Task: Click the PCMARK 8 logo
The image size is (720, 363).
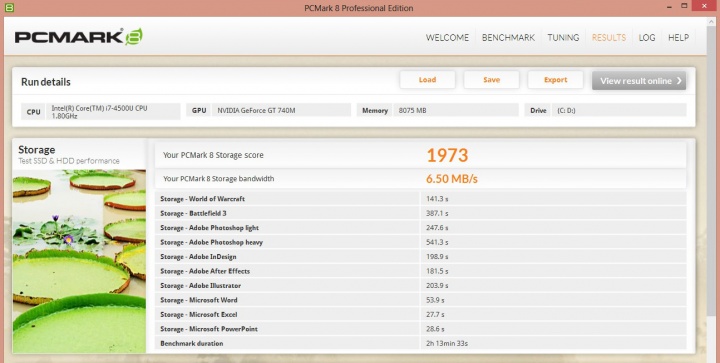Action: (79, 37)
